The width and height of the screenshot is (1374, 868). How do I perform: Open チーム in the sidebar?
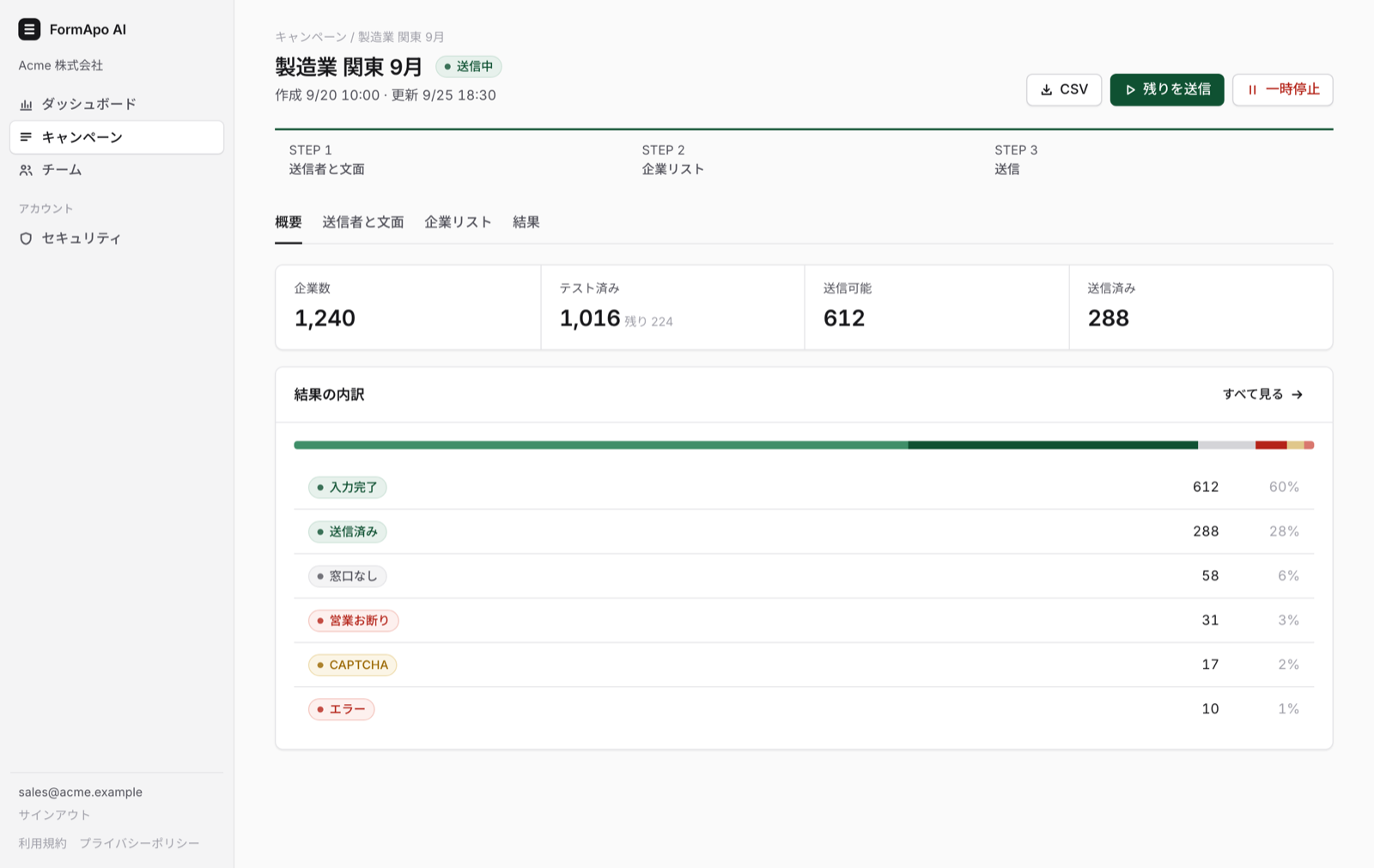[117, 170]
